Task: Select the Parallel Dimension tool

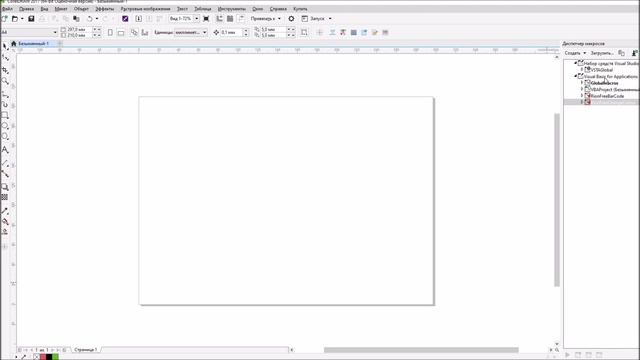Action: 5,163
